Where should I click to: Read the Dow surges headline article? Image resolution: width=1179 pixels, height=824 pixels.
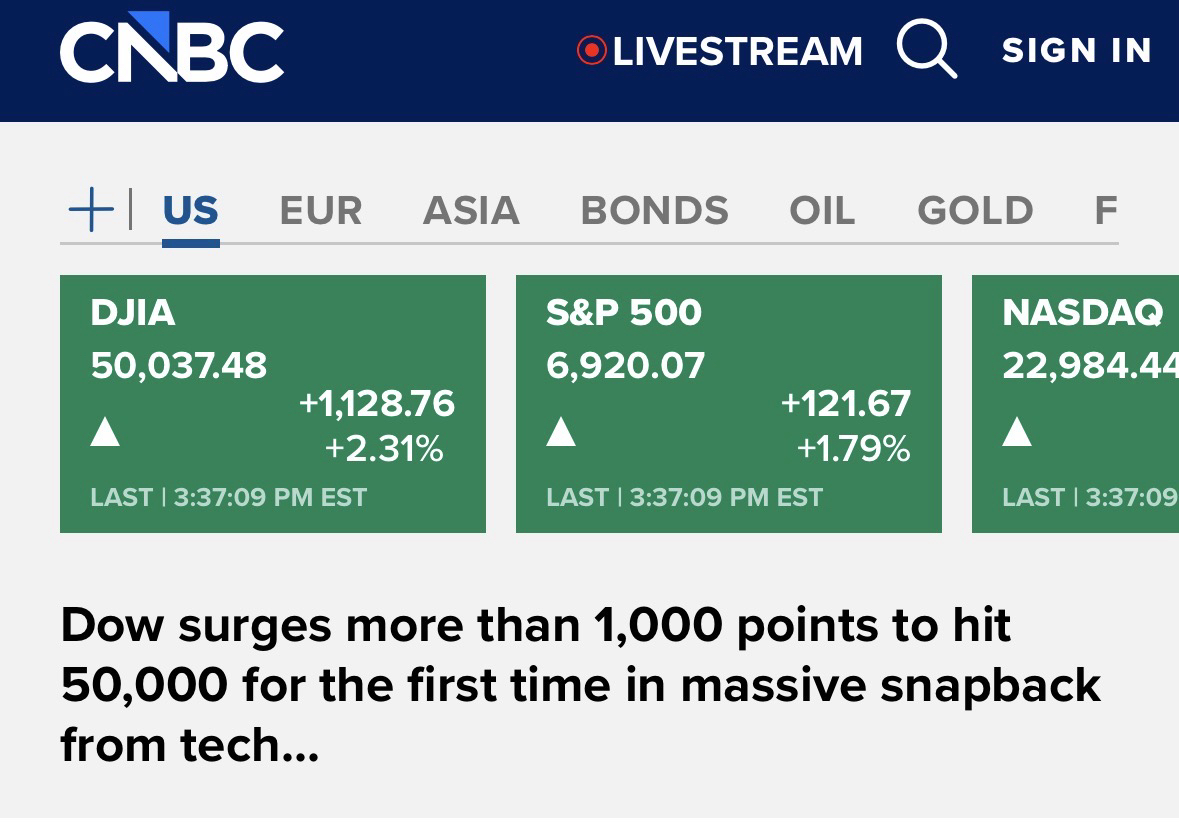[x=580, y=686]
